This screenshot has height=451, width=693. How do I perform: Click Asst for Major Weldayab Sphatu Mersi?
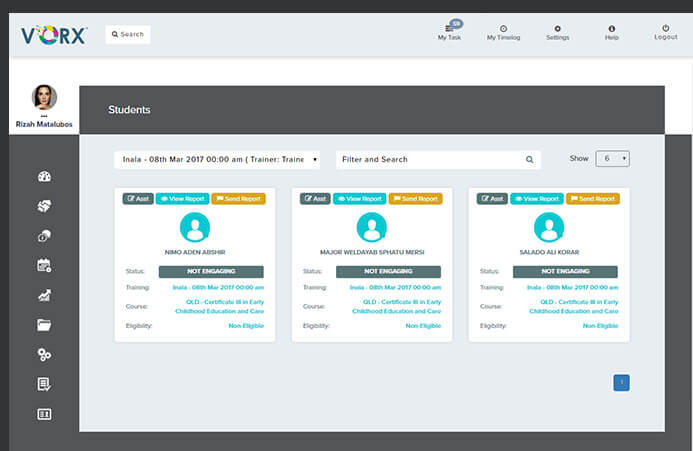tap(315, 199)
